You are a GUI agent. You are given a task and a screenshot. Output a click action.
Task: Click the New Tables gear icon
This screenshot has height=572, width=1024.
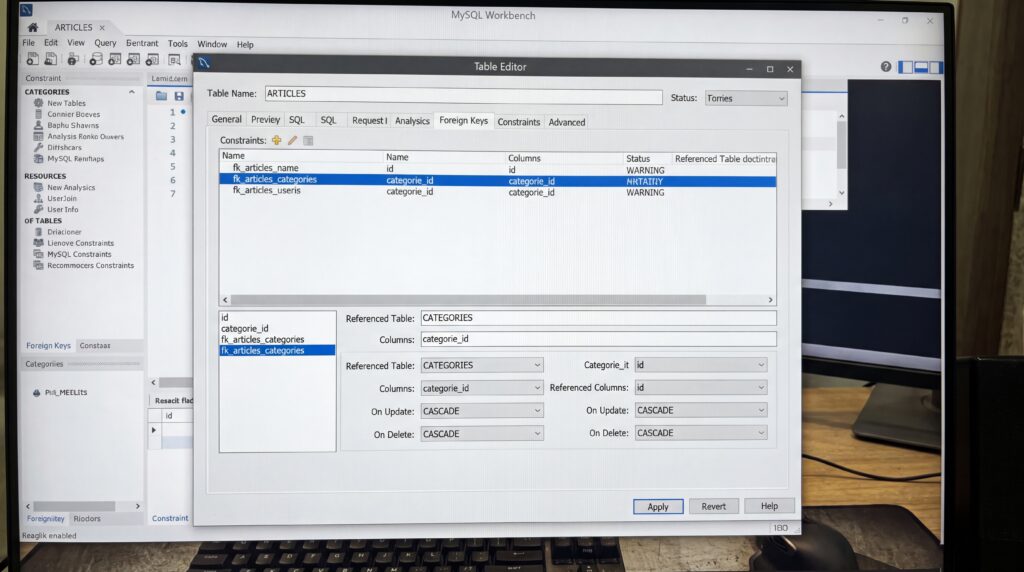(x=39, y=103)
